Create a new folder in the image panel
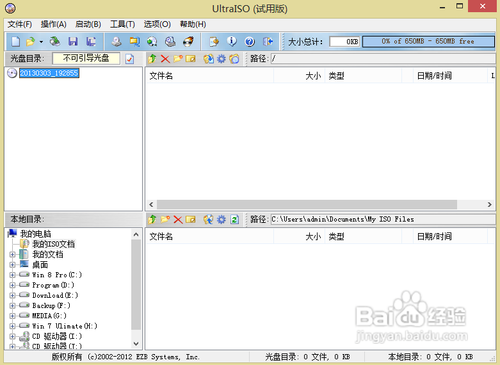Screen dimensions: 500x365 point(178,59)
